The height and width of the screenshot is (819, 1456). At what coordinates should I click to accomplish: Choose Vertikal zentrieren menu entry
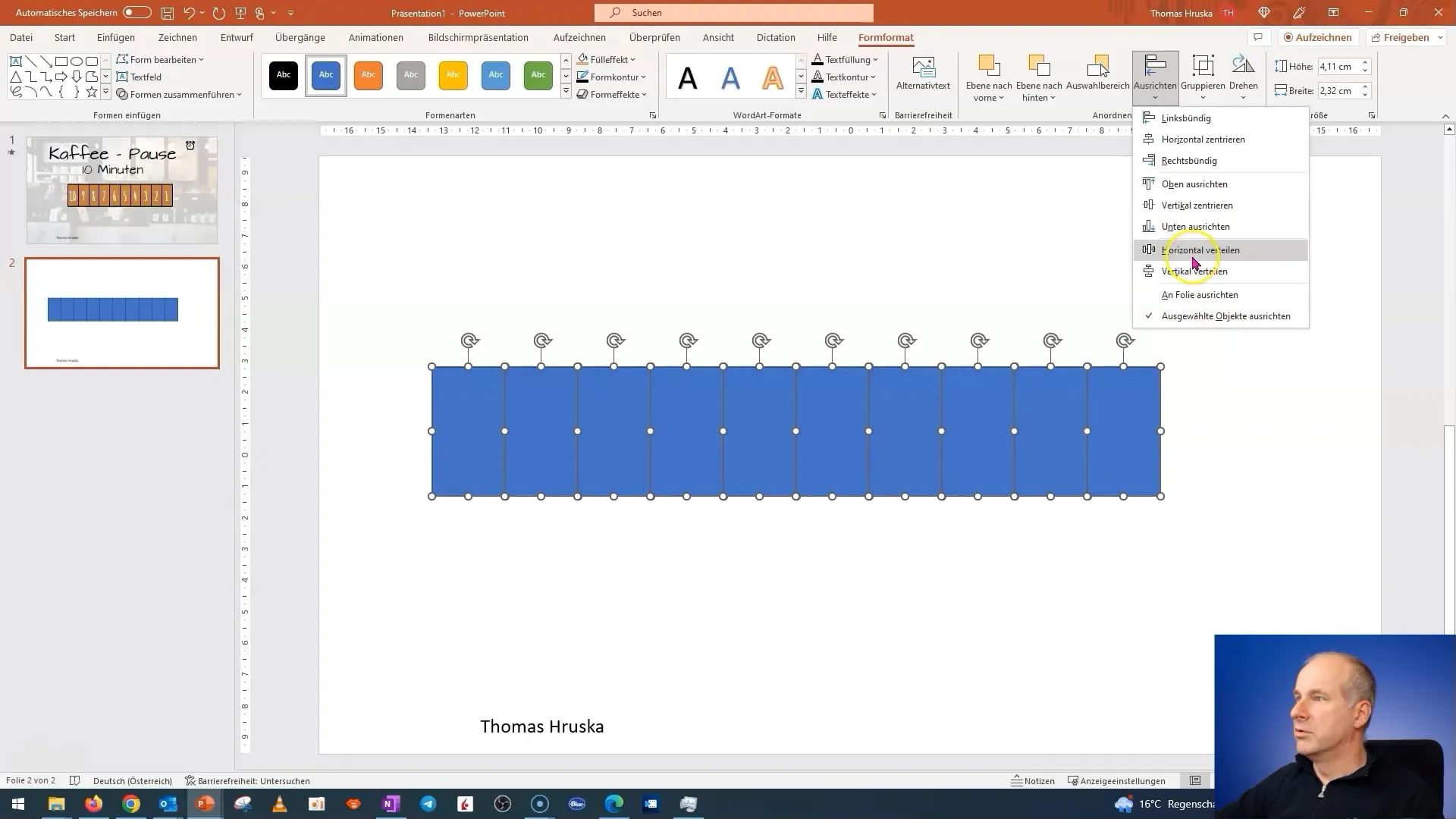point(1221,205)
